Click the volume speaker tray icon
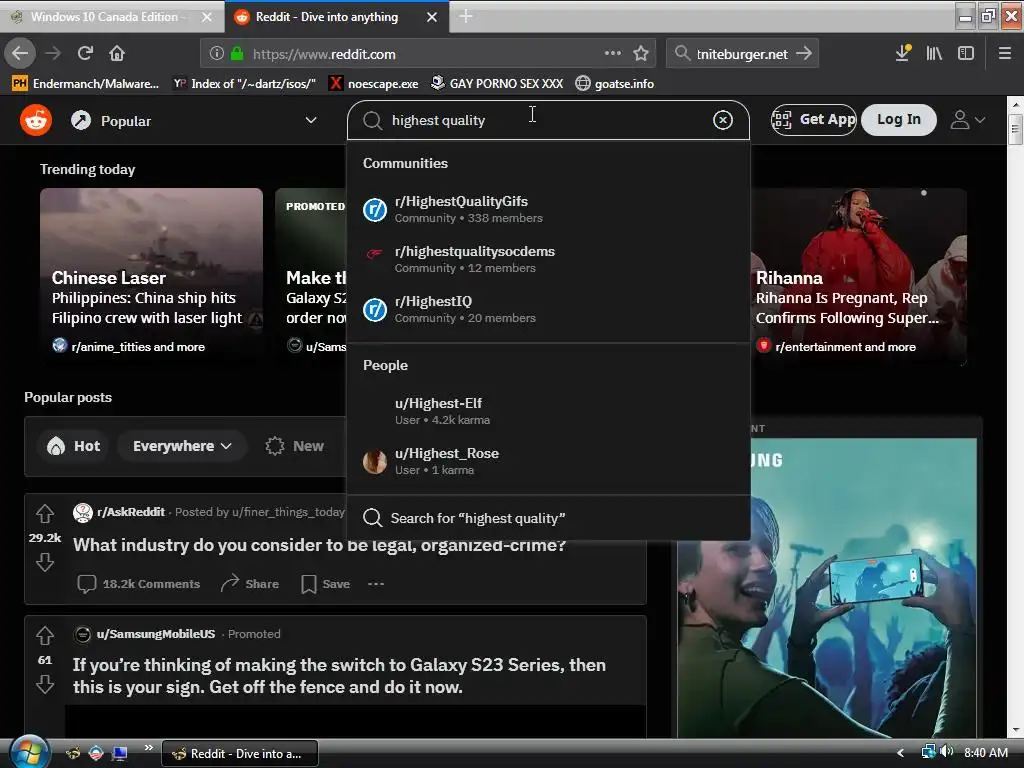 coord(946,752)
